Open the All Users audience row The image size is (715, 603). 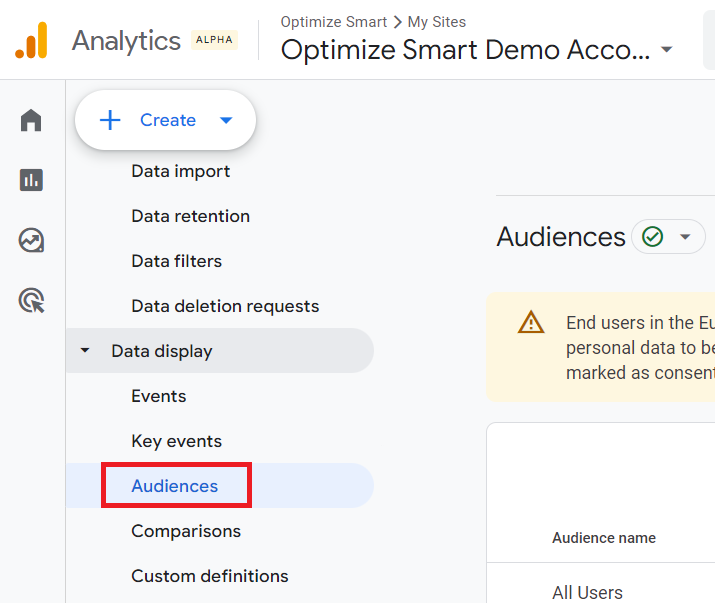click(587, 593)
